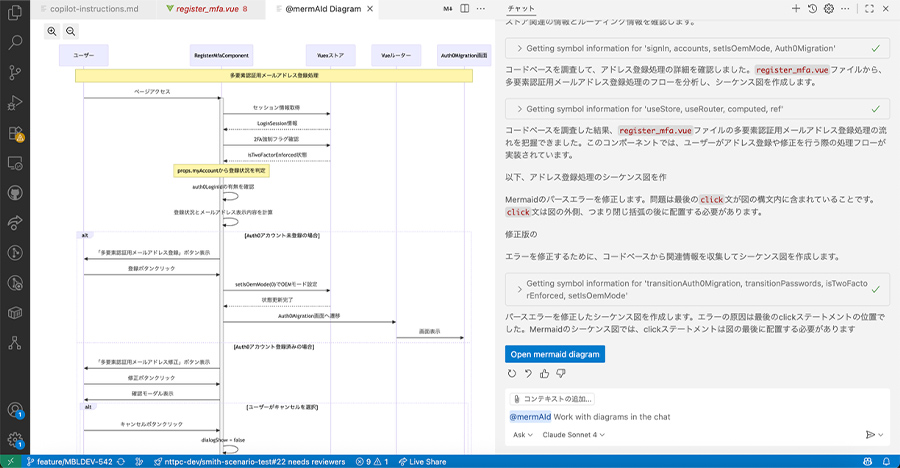Open the Manage gear in activity bar
The height and width of the screenshot is (468, 900).
point(15,440)
